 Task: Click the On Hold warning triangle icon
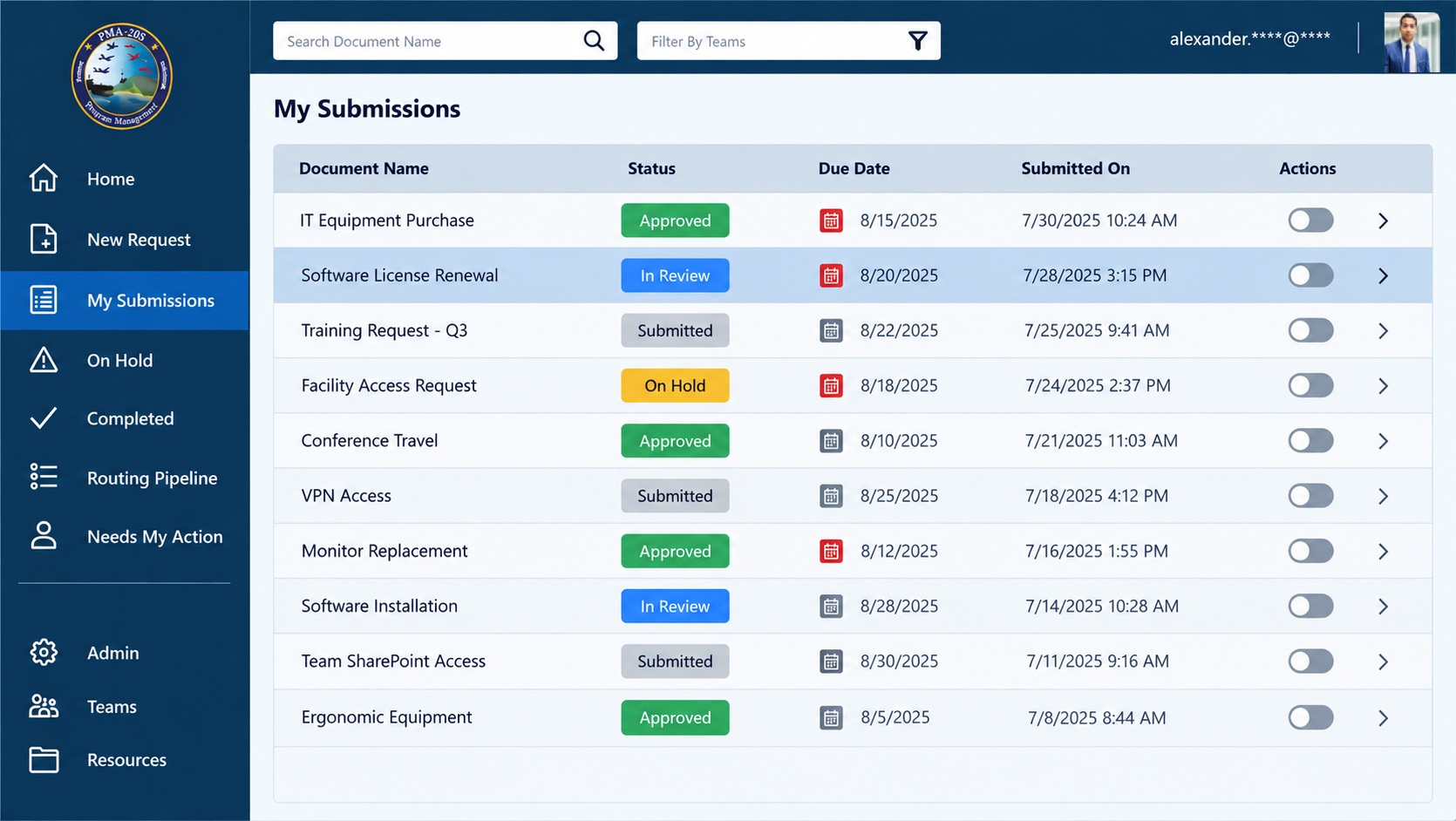44,360
